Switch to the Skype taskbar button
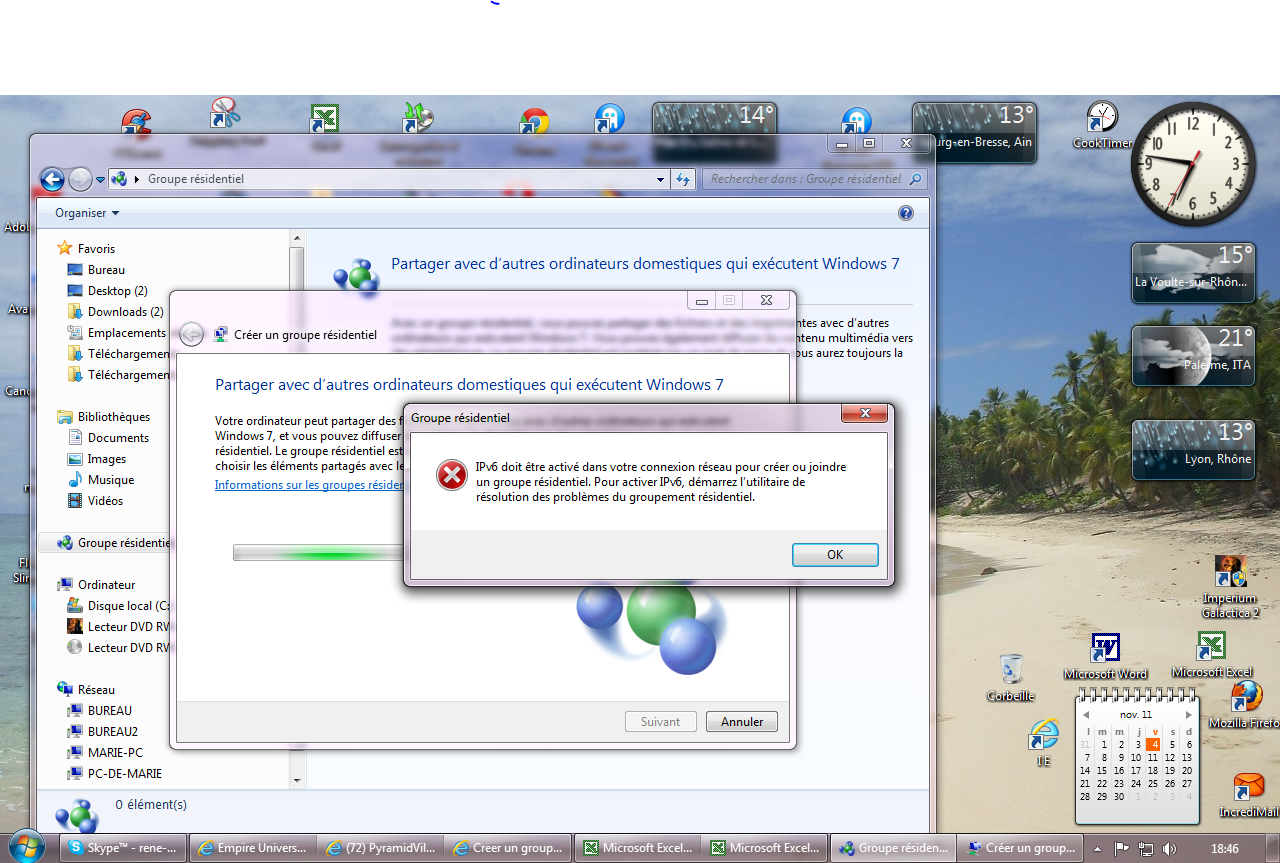 click(x=123, y=848)
